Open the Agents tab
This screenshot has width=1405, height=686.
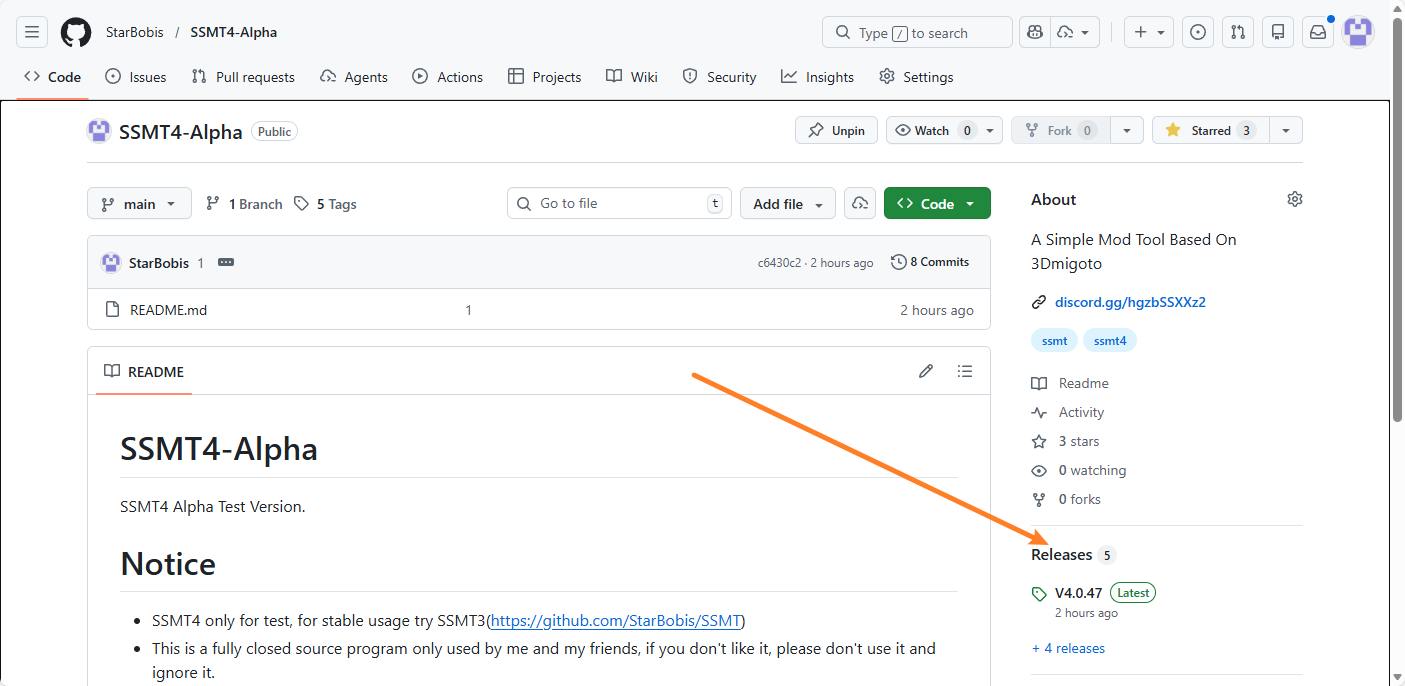pos(354,77)
